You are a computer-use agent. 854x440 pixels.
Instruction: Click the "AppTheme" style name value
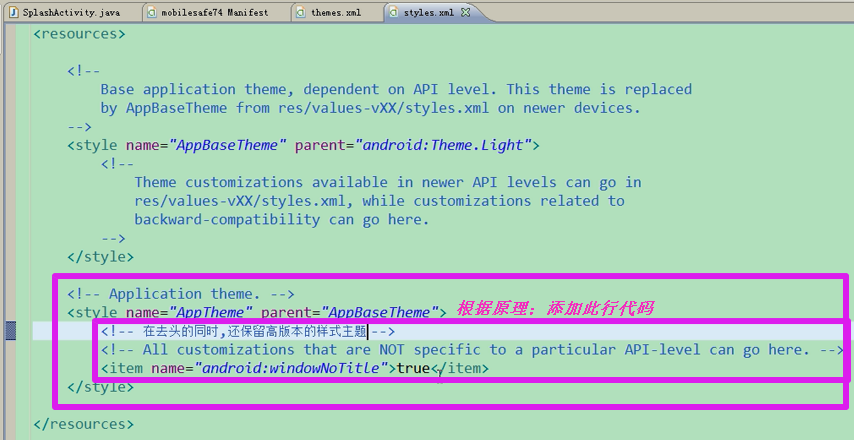pyautogui.click(x=211, y=312)
